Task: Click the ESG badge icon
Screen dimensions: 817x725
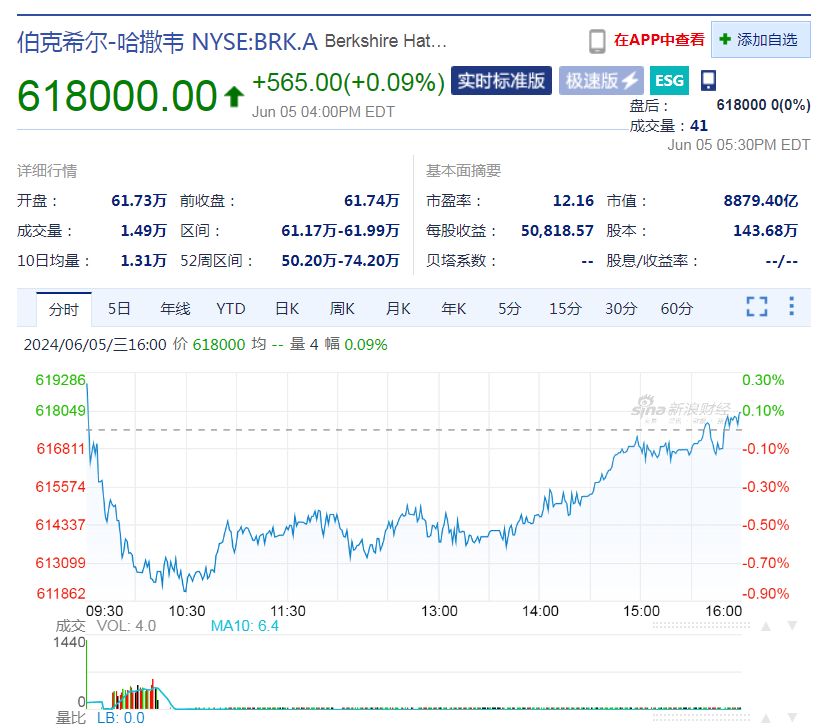Action: coord(669,81)
